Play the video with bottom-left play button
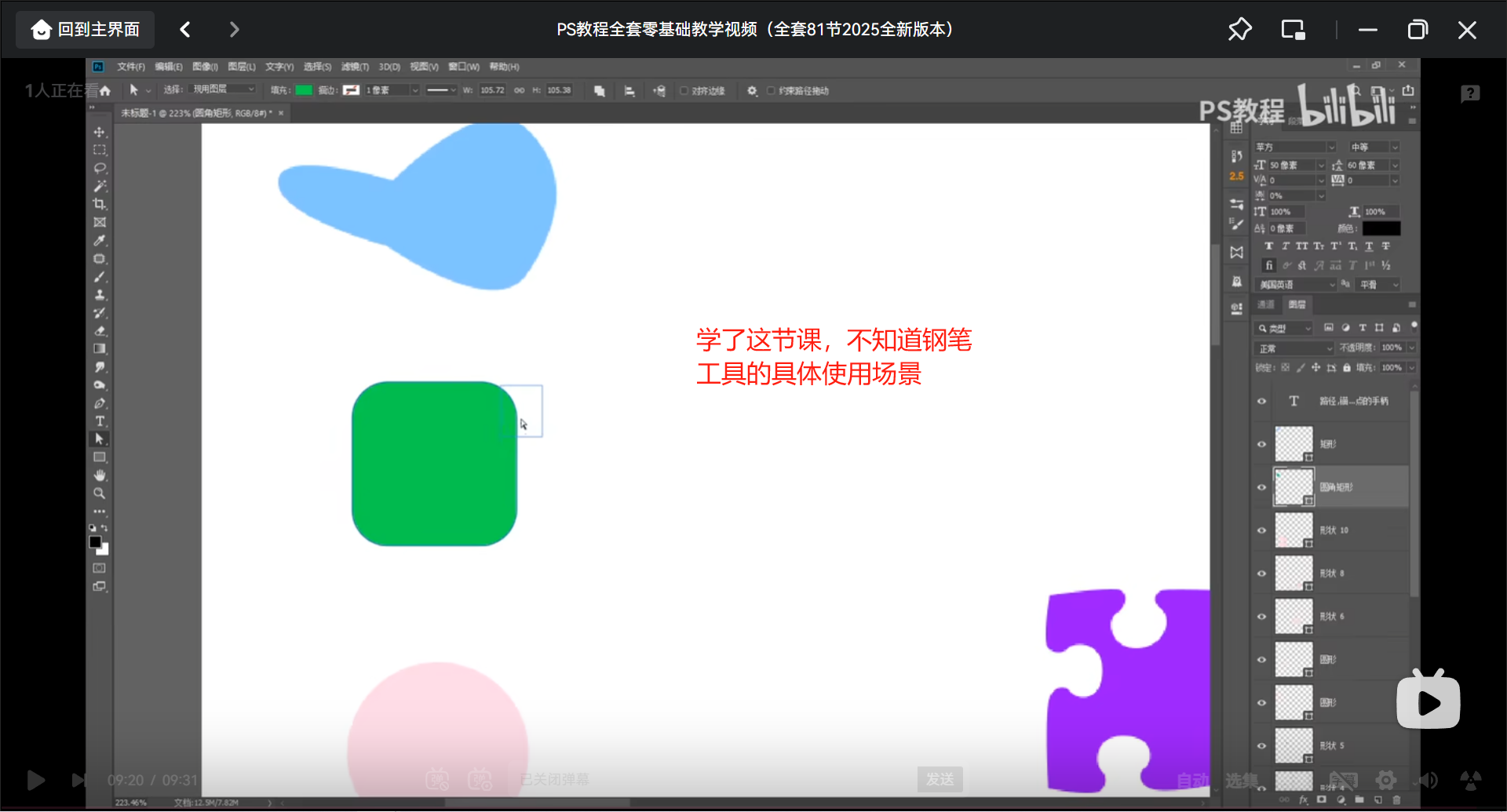The image size is (1507, 812). (35, 780)
